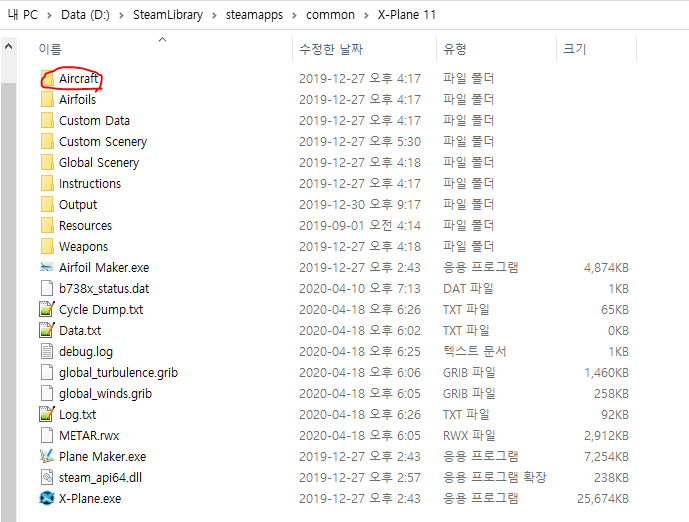Select file name debug.log

click(86, 352)
